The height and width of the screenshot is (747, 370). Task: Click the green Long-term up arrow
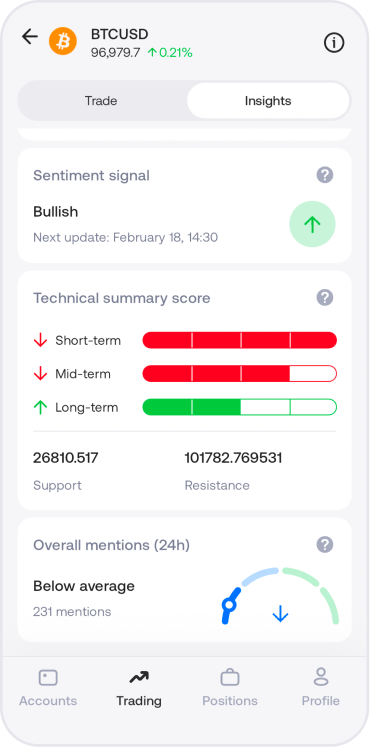point(40,407)
